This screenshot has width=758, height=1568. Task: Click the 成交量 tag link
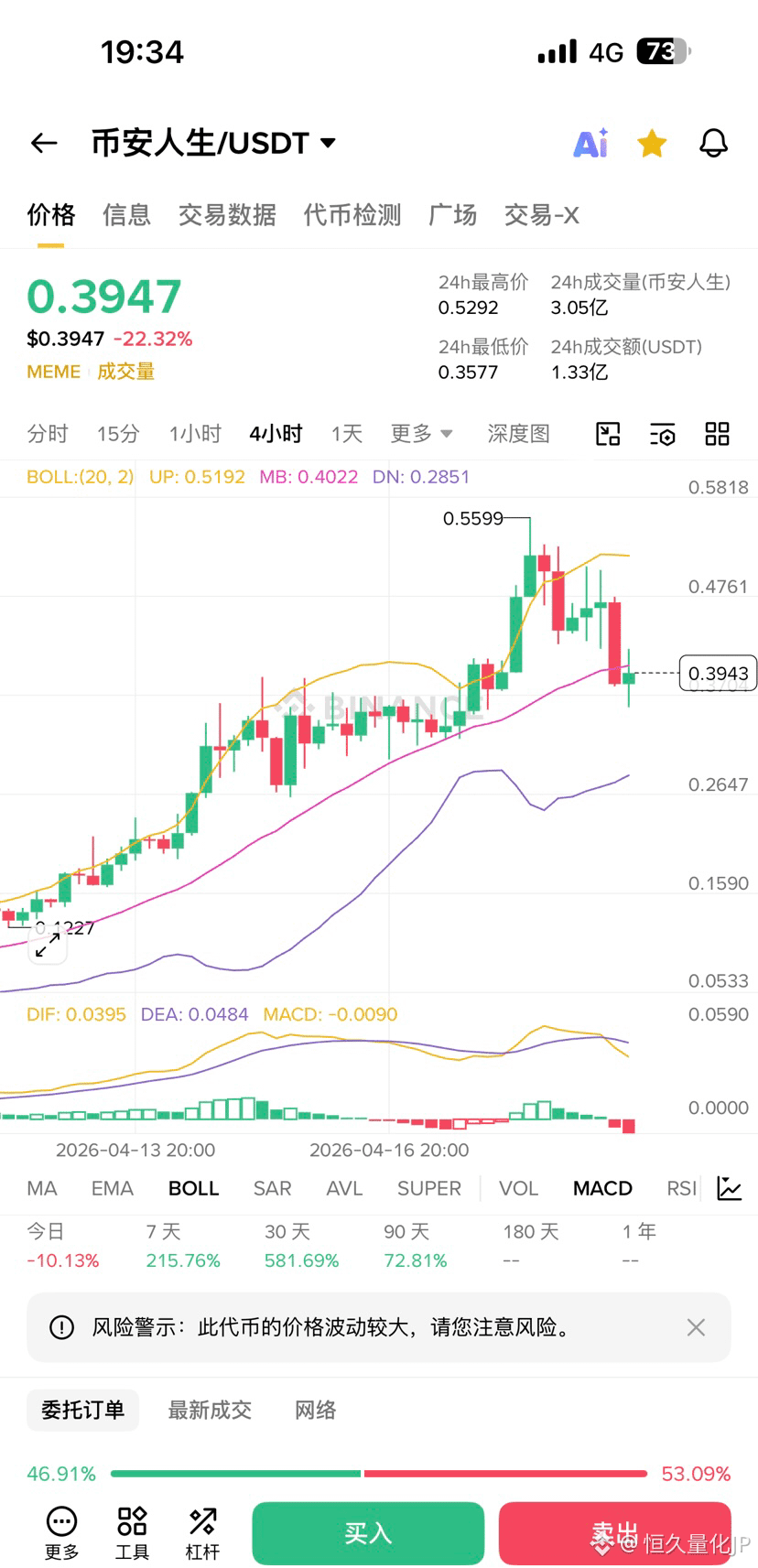pyautogui.click(x=125, y=372)
